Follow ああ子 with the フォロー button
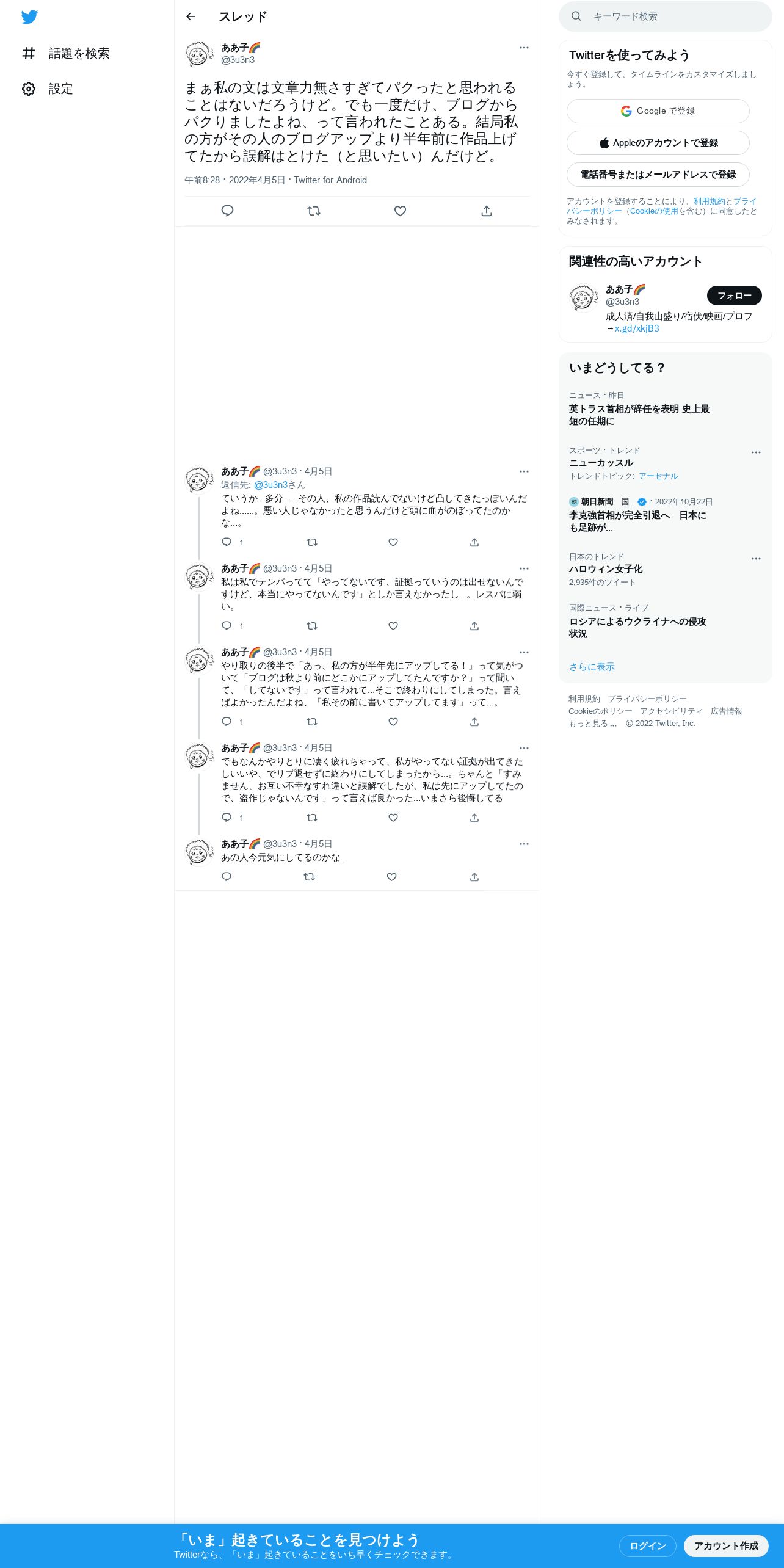 pyautogui.click(x=735, y=296)
